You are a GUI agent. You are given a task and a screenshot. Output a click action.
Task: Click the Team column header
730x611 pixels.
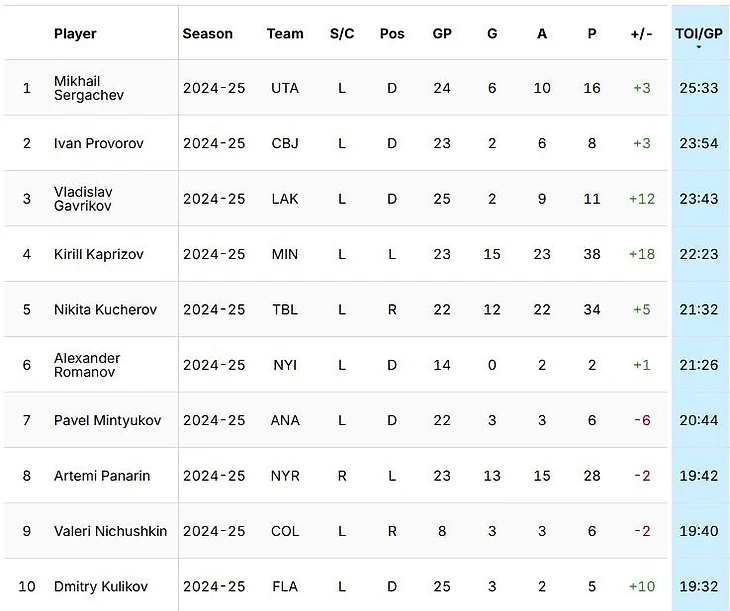(285, 33)
